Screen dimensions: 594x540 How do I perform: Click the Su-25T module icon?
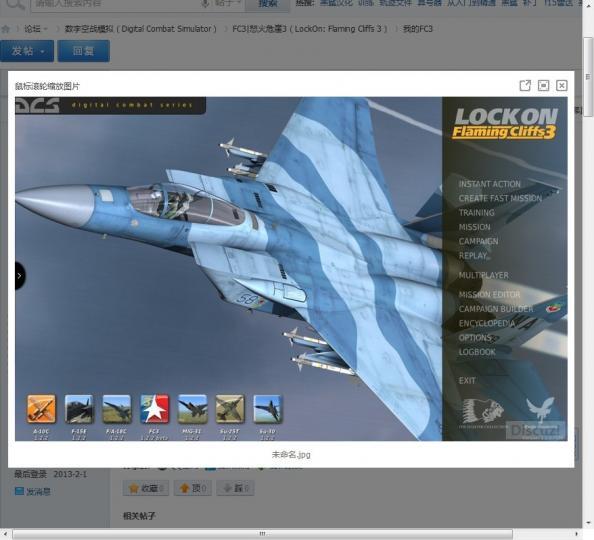(x=230, y=409)
